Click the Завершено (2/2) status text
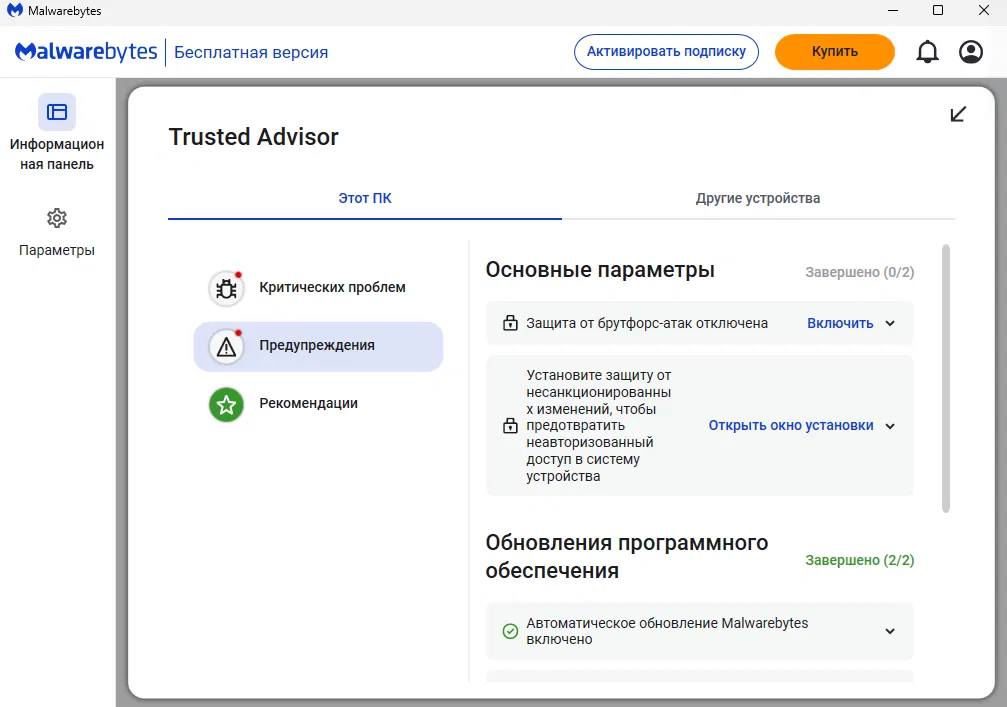The width and height of the screenshot is (1007, 707). 859,560
